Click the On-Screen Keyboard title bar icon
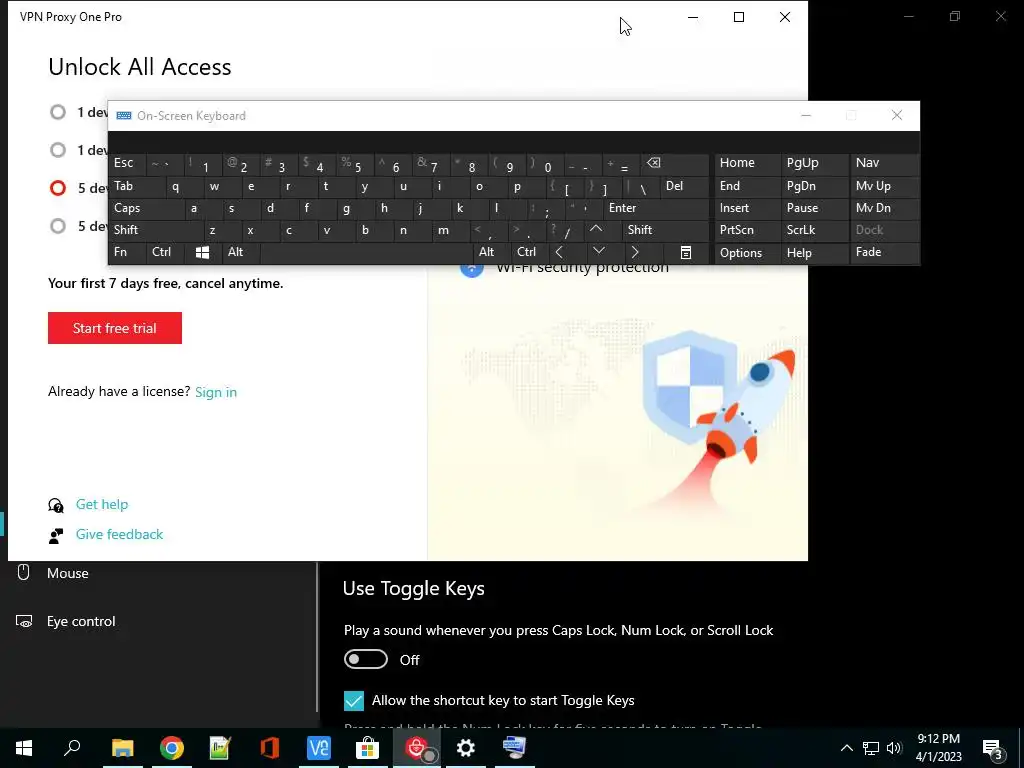This screenshot has width=1024, height=768. pos(123,116)
